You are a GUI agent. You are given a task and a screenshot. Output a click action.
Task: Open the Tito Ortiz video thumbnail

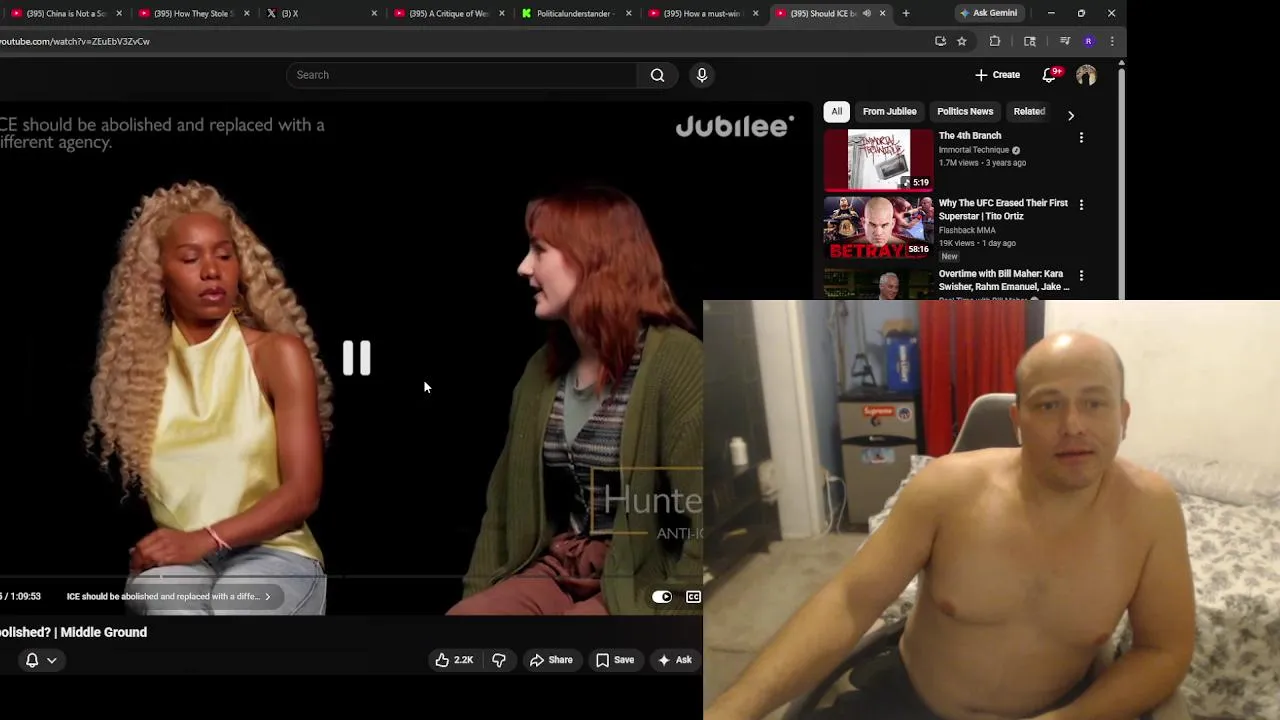coord(878,227)
